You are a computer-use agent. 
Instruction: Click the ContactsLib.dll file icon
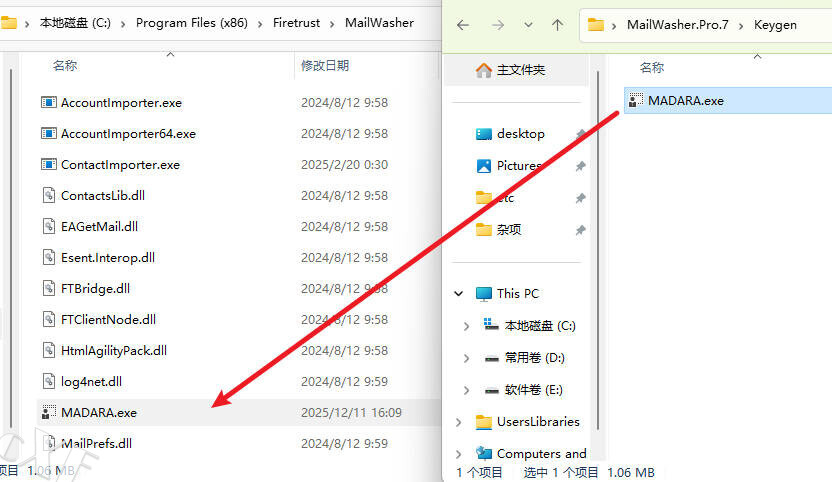[x=48, y=195]
